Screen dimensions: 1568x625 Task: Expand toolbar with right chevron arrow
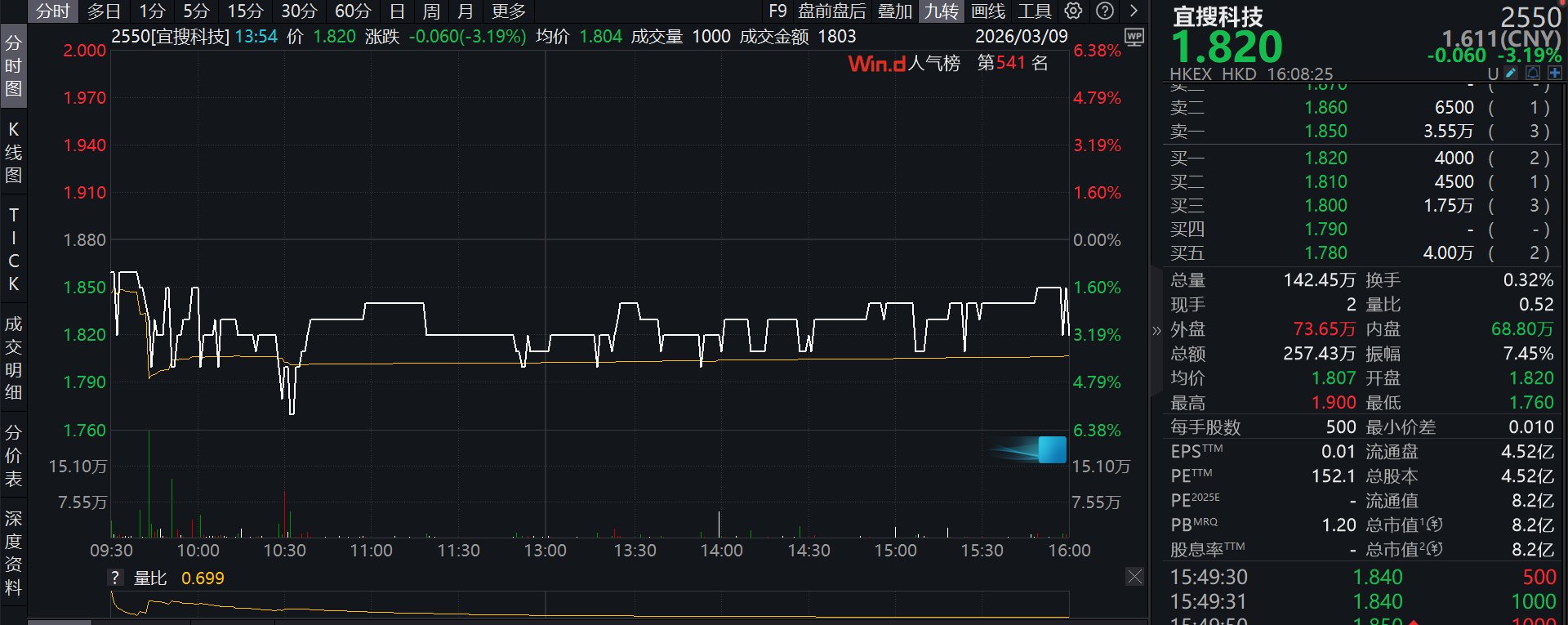point(1134,11)
